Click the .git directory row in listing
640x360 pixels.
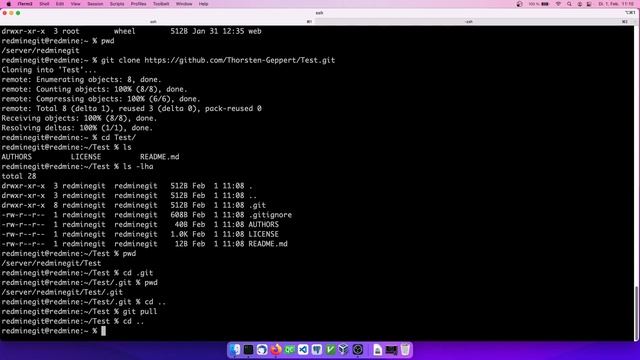(133, 205)
